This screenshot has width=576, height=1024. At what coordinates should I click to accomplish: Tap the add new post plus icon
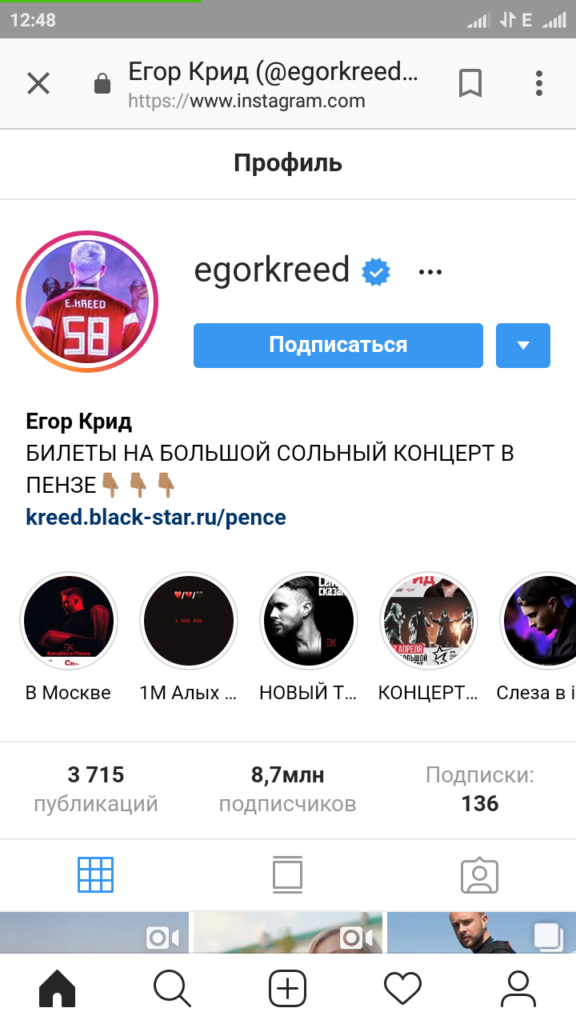pos(287,988)
